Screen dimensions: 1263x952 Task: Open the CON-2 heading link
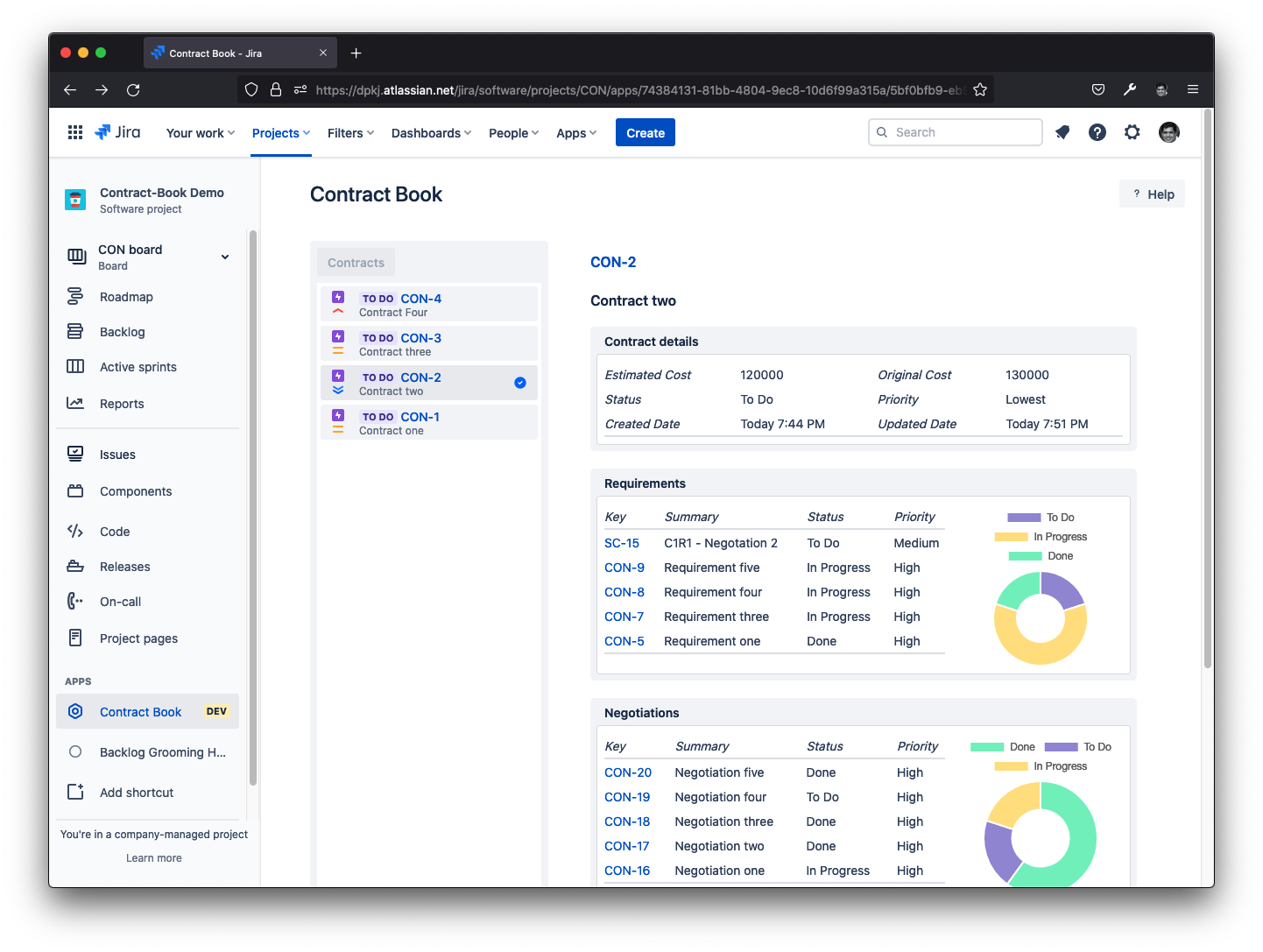tap(613, 262)
